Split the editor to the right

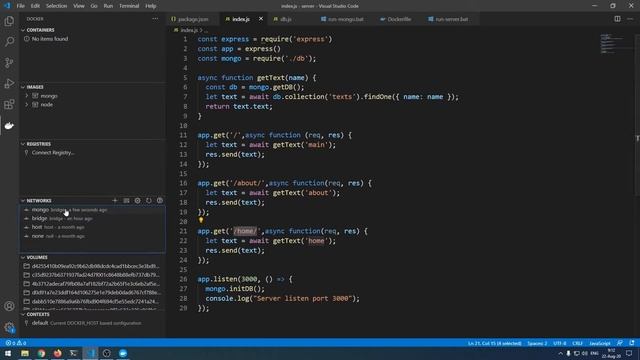617,19
